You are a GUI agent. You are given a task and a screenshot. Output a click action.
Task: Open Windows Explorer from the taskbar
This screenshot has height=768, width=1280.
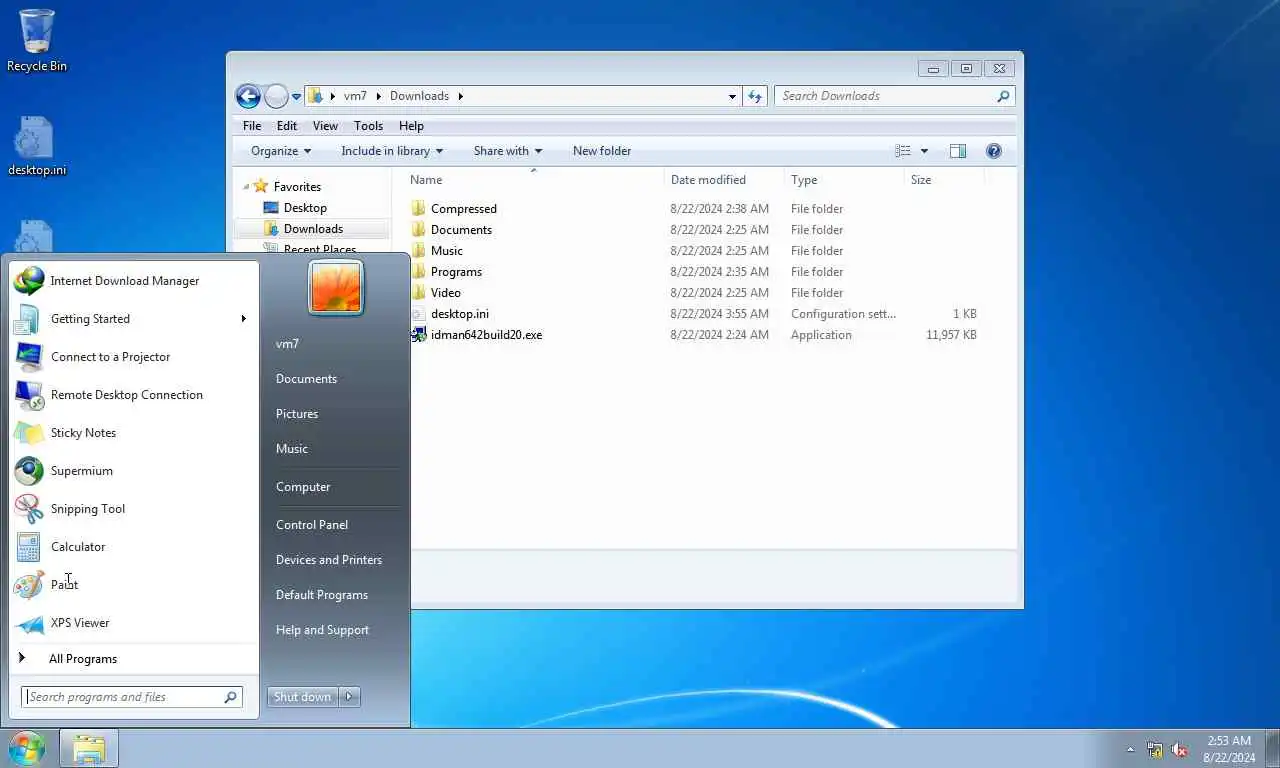(89, 749)
